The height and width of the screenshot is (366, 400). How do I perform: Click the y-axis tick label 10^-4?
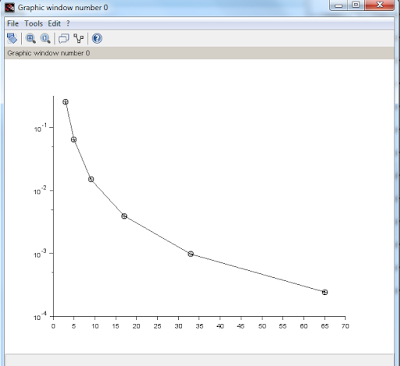[39, 317]
